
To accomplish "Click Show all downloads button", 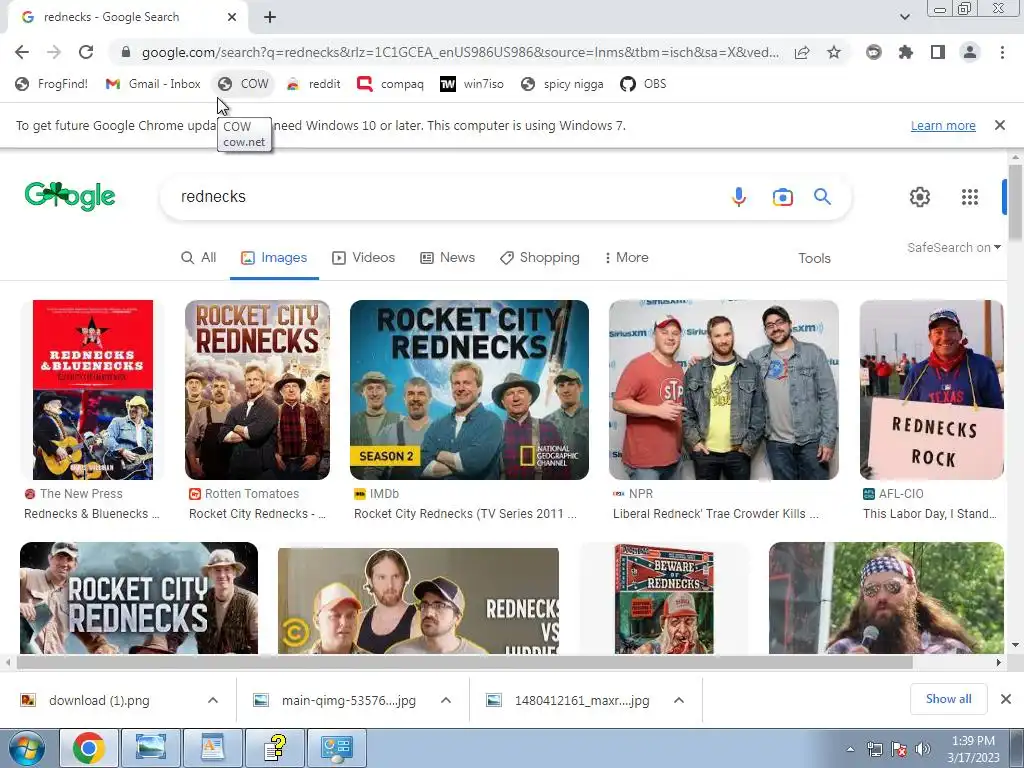I will [948, 699].
